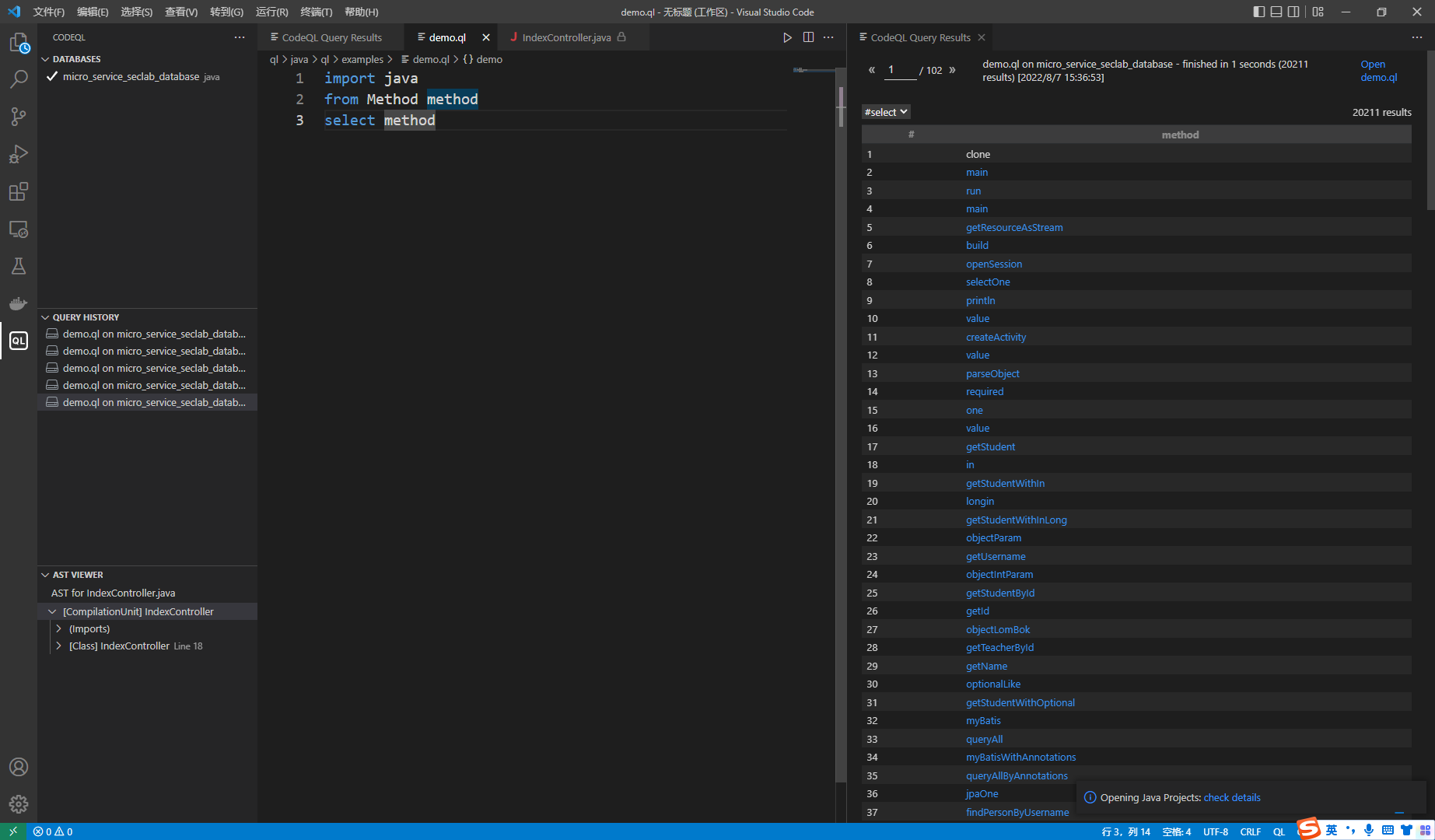Open errors and warnings status item
Image resolution: width=1435 pixels, height=840 pixels.
53,831
